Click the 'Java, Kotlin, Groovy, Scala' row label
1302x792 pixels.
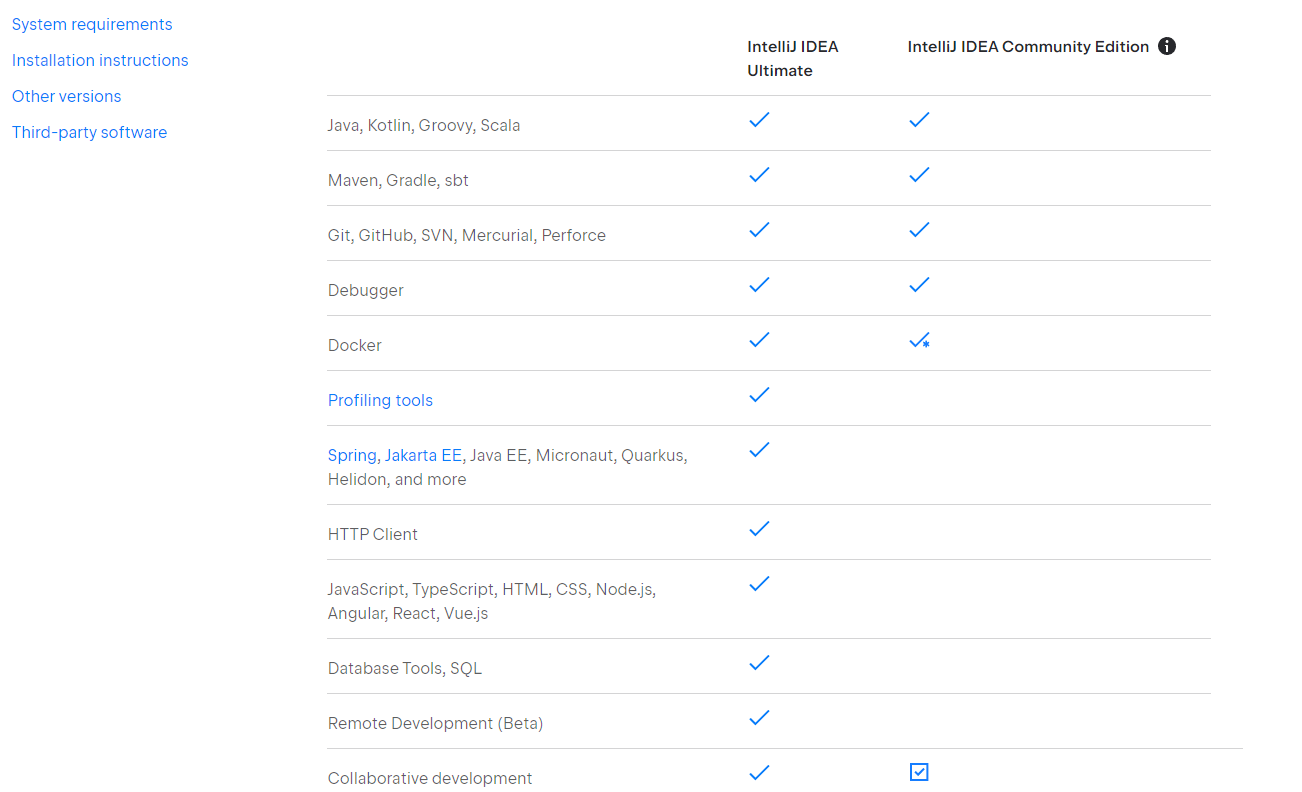[x=424, y=125]
